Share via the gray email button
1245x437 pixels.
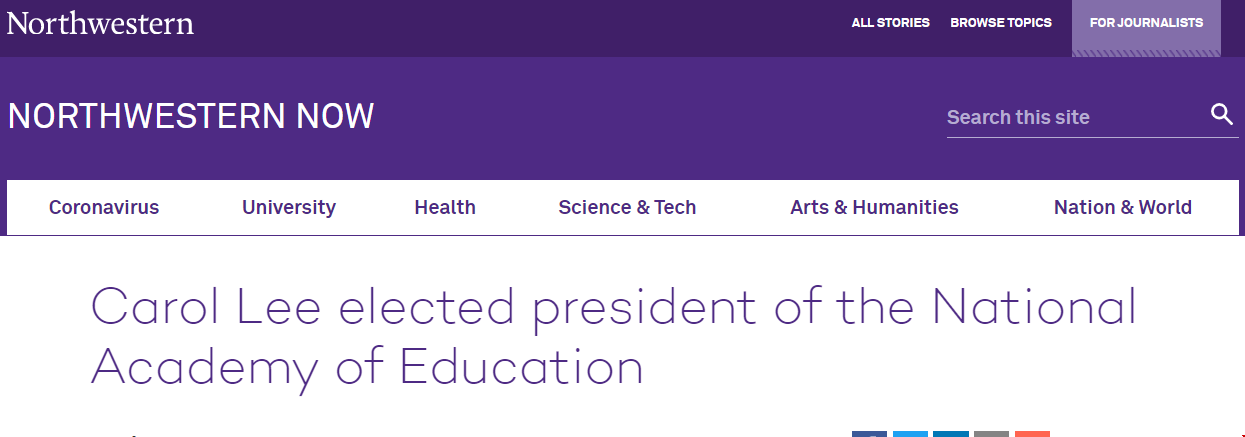click(x=991, y=434)
